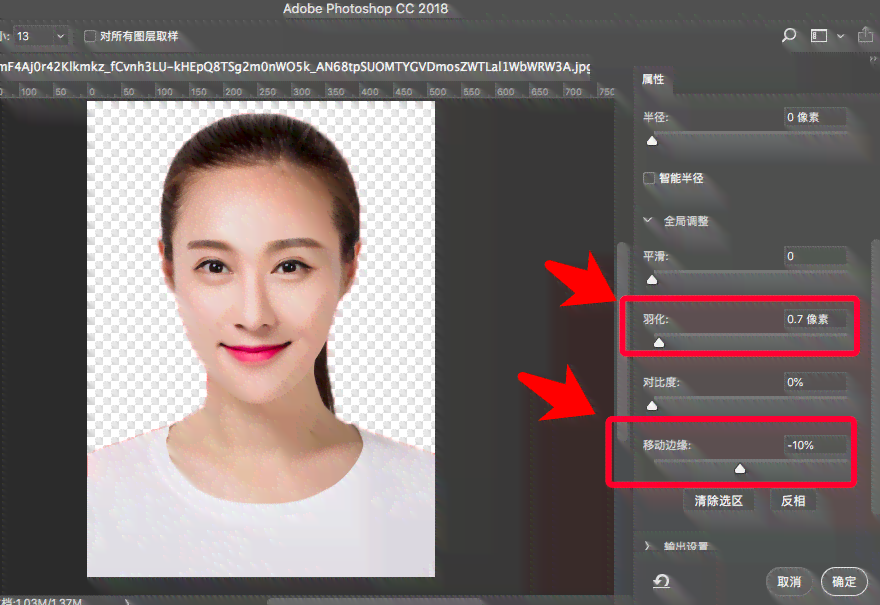Open workspace layout dropdown arrow
Screen dimensions: 880x605
click(840, 36)
